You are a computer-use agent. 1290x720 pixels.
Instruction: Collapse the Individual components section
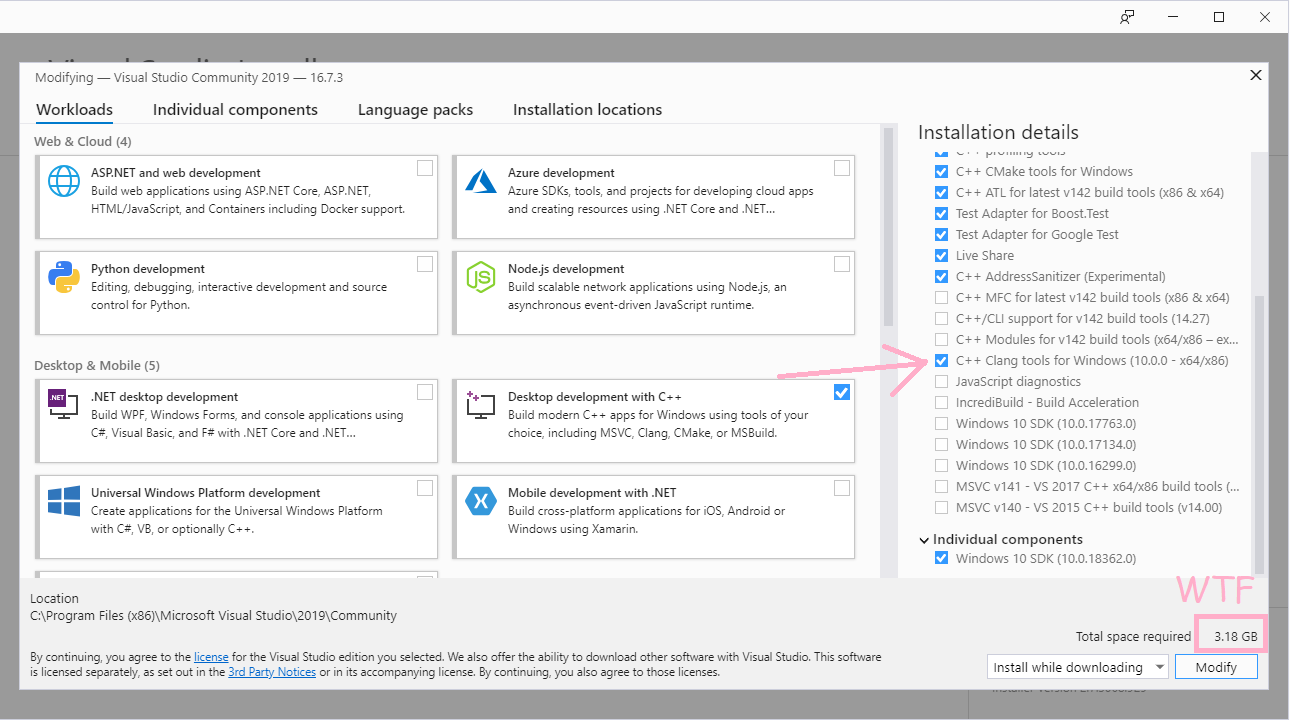[x=924, y=540]
